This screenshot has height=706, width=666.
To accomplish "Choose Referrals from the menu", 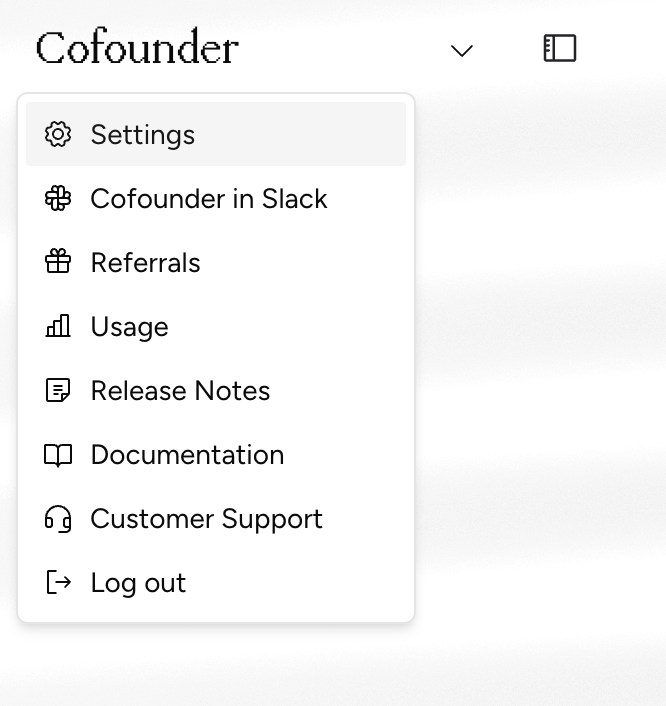I will point(146,263).
